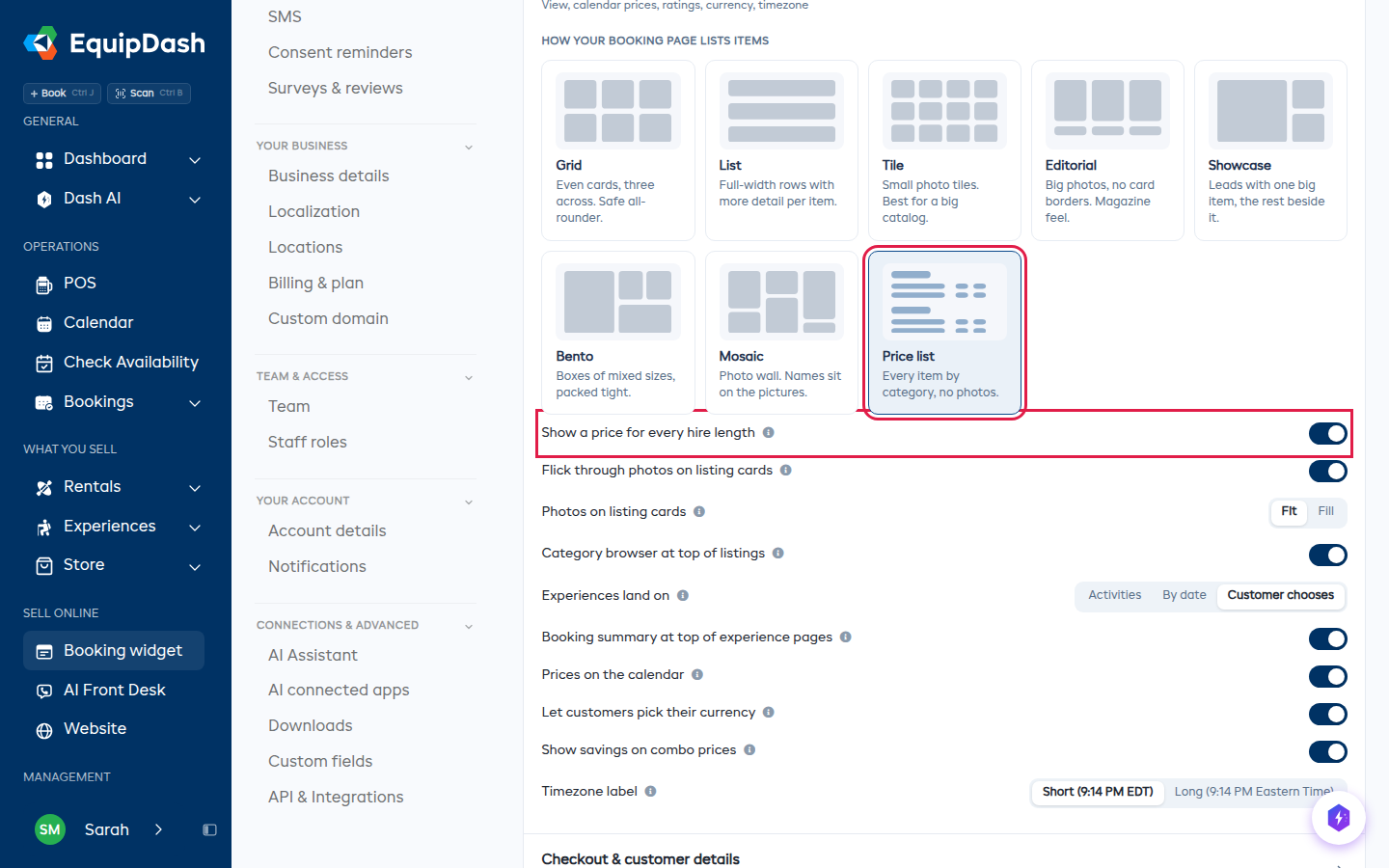
Task: Choose the Mosaic layout card
Action: [781, 333]
